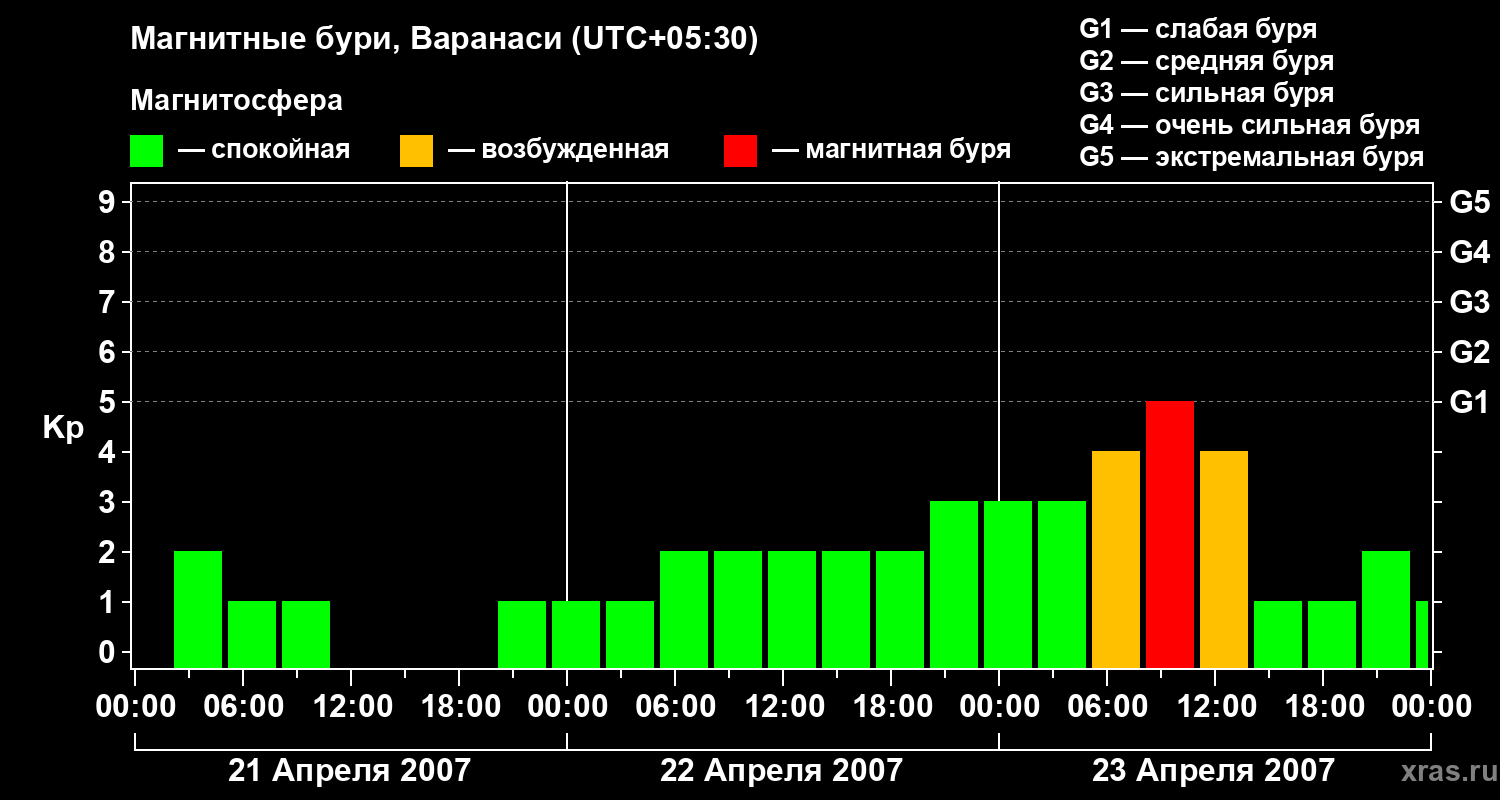Click the red 'магнитная буря' legend swatch
The width and height of the screenshot is (1500, 800).
tap(741, 151)
